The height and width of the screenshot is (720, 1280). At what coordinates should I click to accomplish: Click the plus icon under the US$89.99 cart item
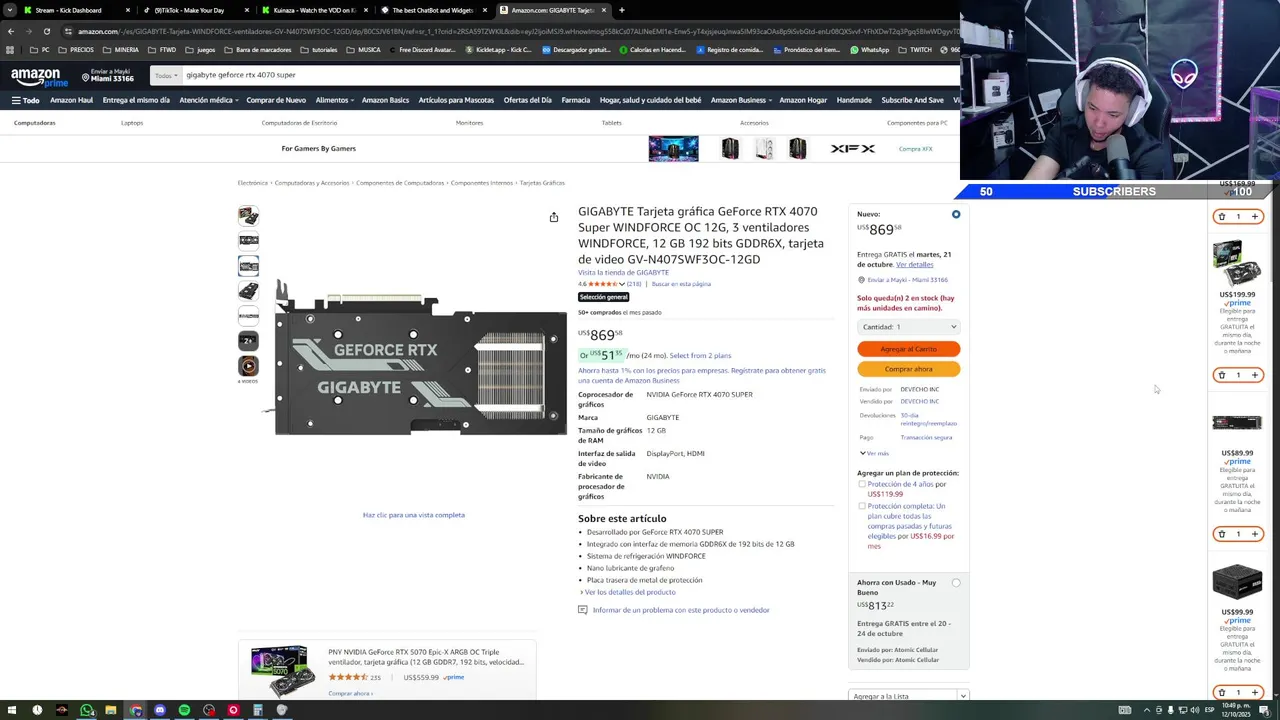tap(1255, 534)
